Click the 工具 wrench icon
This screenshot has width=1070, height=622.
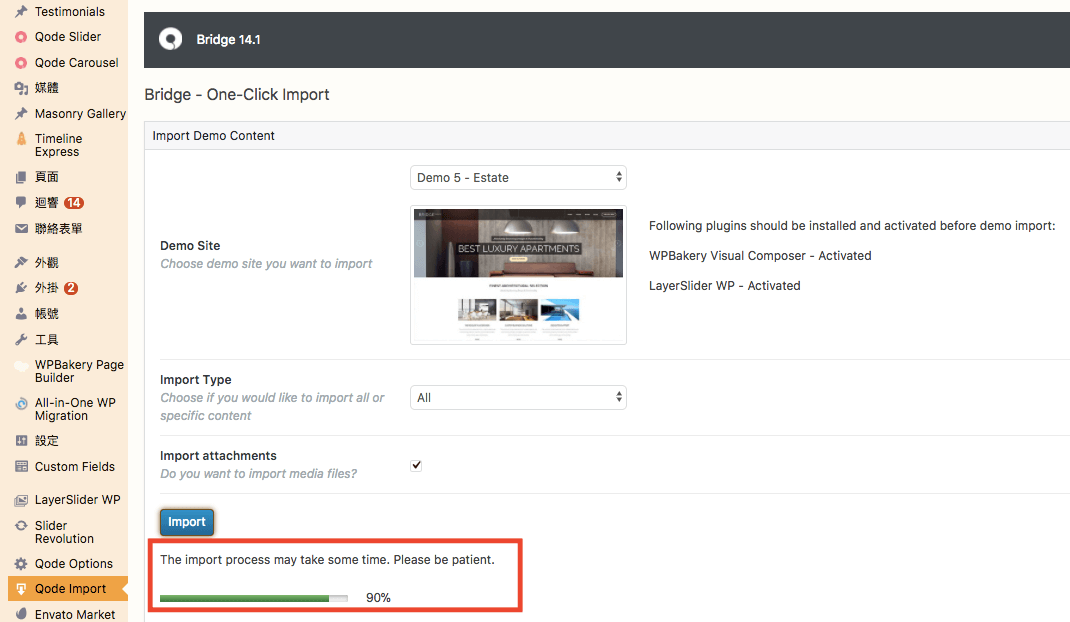pyautogui.click(x=21, y=339)
